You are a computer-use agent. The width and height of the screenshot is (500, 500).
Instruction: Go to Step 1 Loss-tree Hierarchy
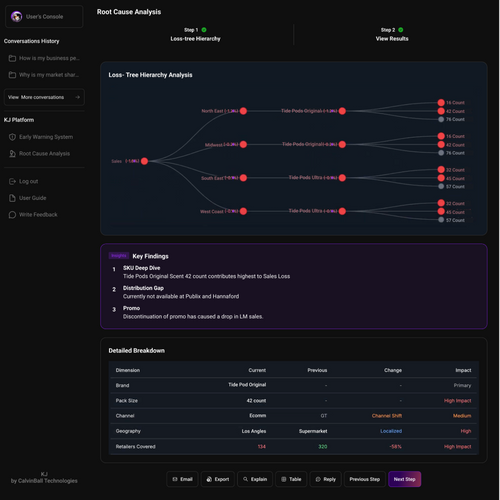[195, 34]
